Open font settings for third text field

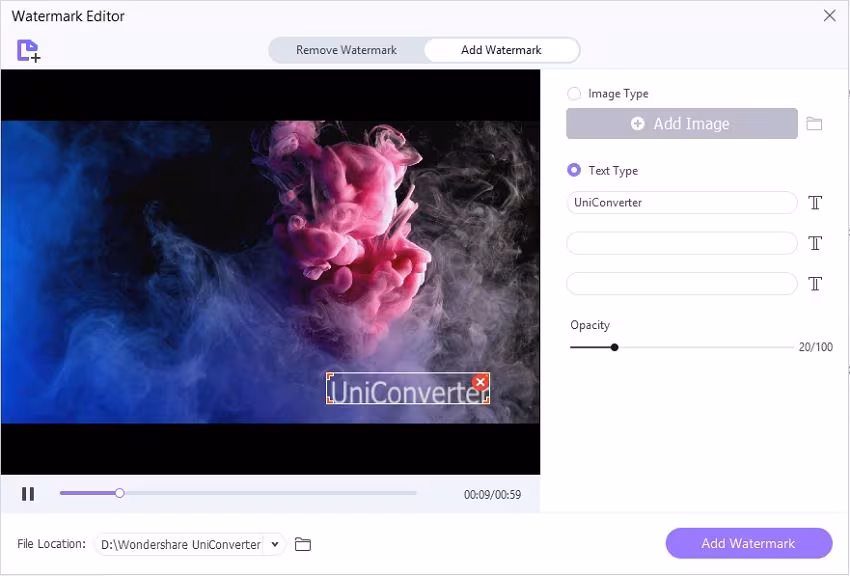click(x=815, y=283)
